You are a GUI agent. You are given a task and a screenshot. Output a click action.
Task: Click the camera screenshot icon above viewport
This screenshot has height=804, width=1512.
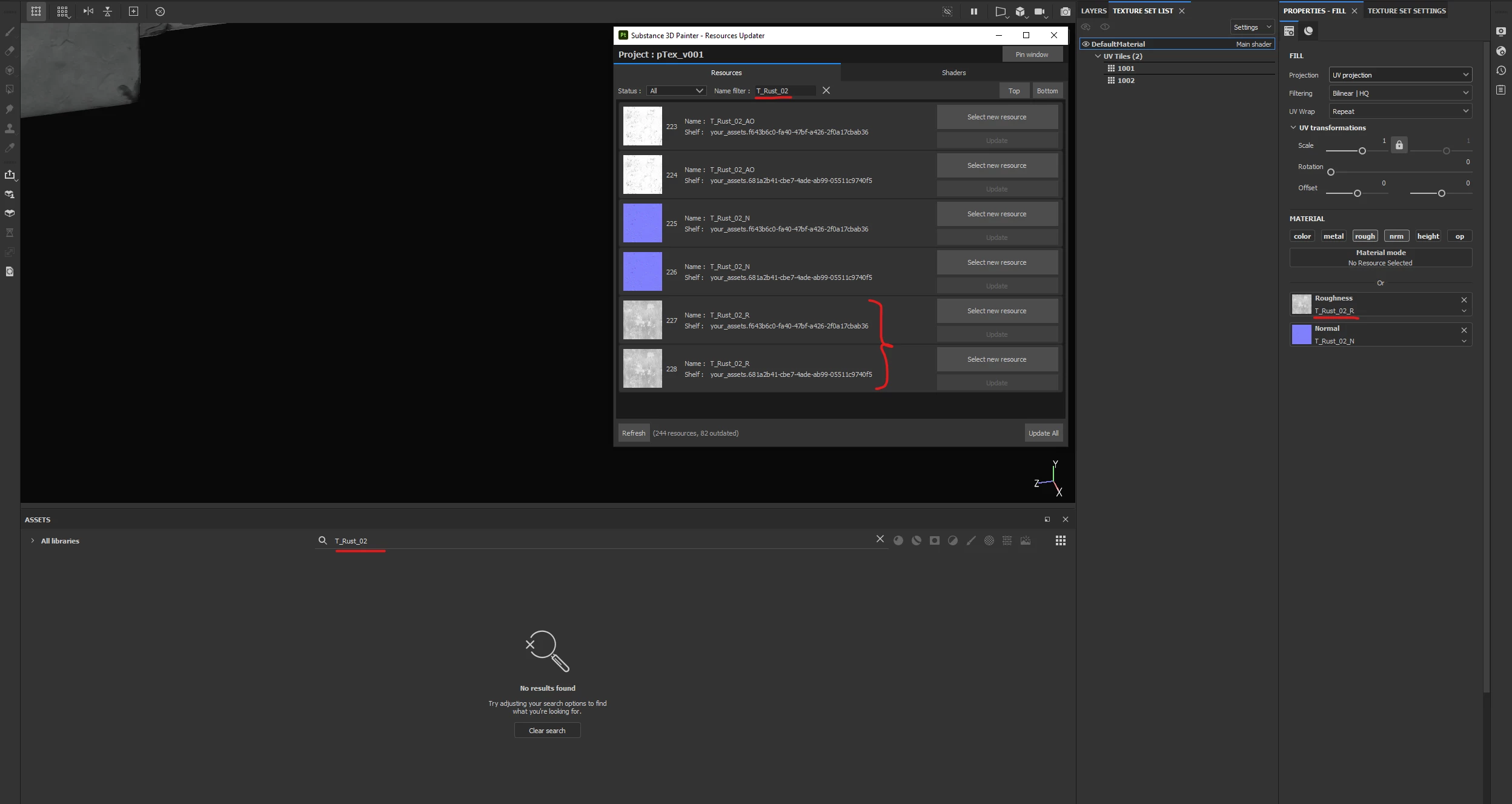pos(1065,12)
